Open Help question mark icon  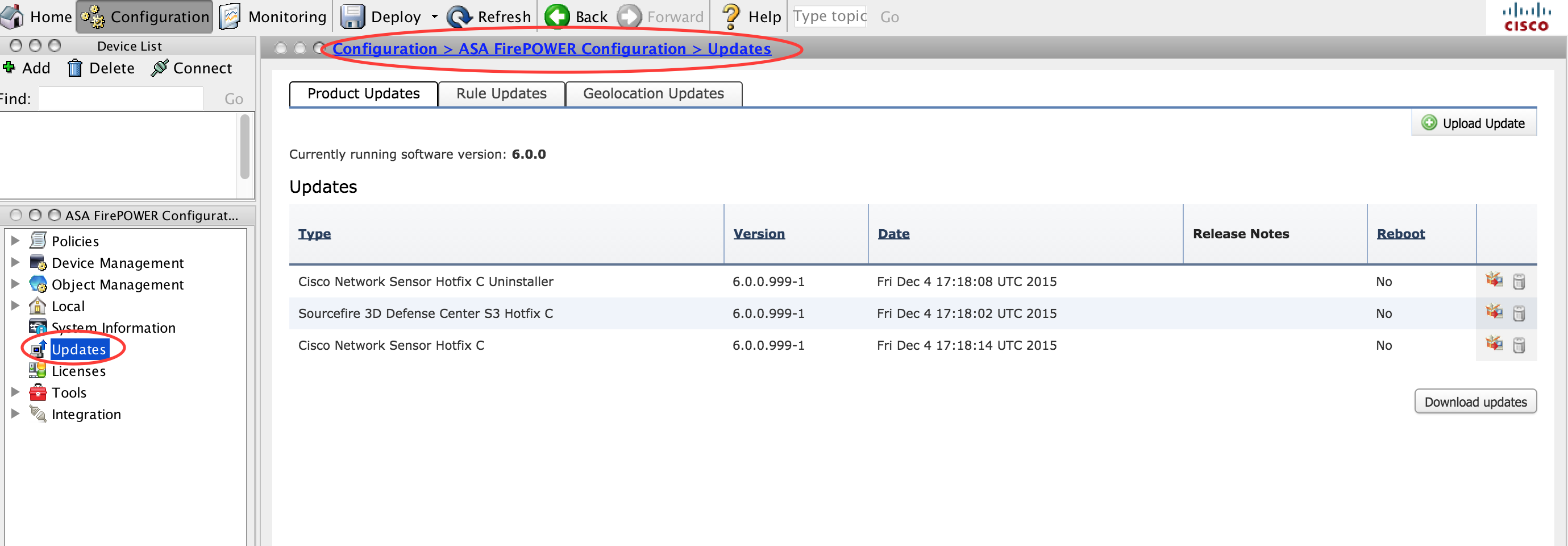click(730, 16)
